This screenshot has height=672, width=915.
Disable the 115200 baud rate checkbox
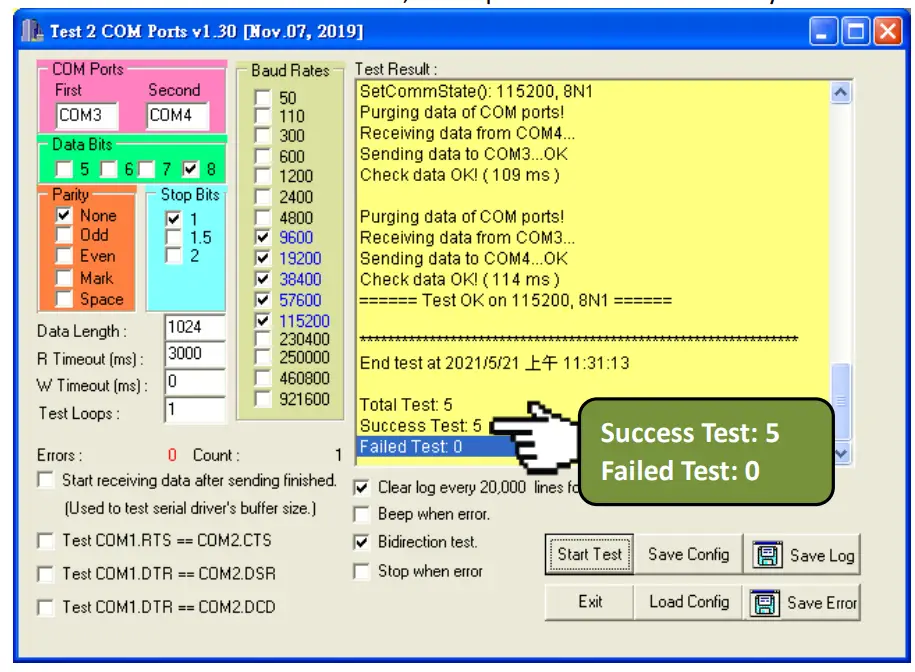click(x=263, y=320)
